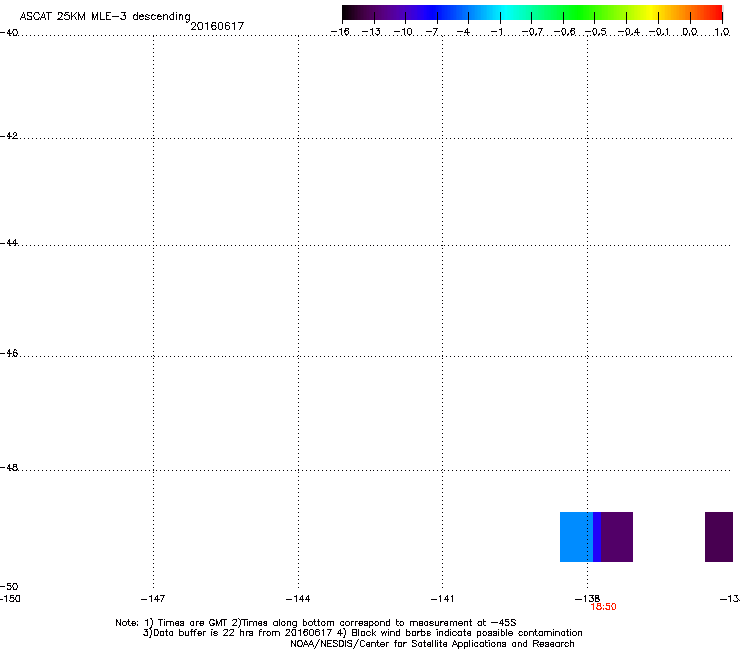Click the -7 colorbar tick label
Image resolution: width=740 pixels, height=650 pixels.
432,32
